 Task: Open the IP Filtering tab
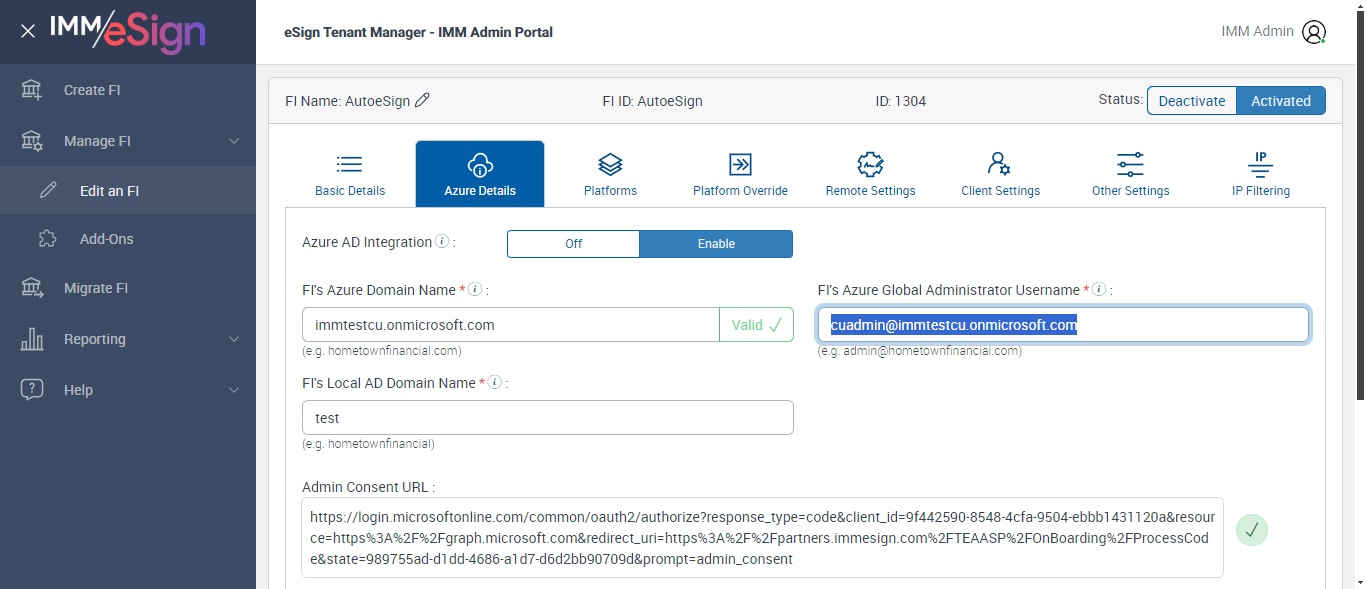coord(1260,174)
